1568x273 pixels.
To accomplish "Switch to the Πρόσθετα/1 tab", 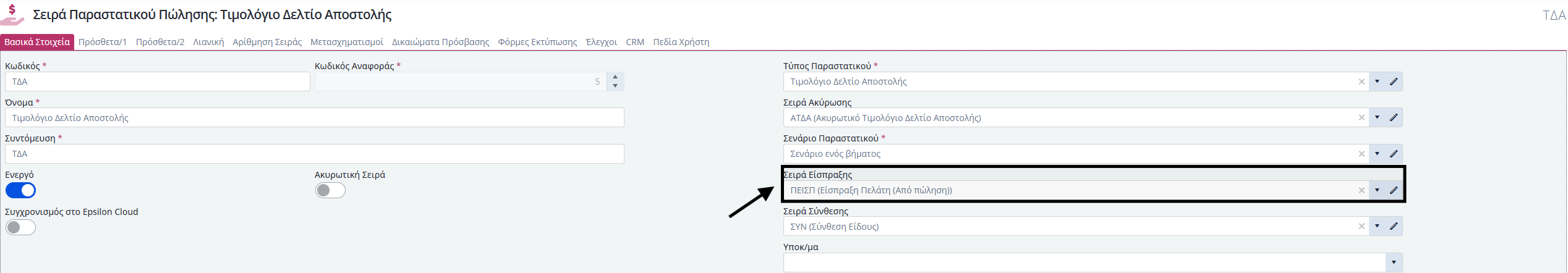I will click(x=103, y=42).
